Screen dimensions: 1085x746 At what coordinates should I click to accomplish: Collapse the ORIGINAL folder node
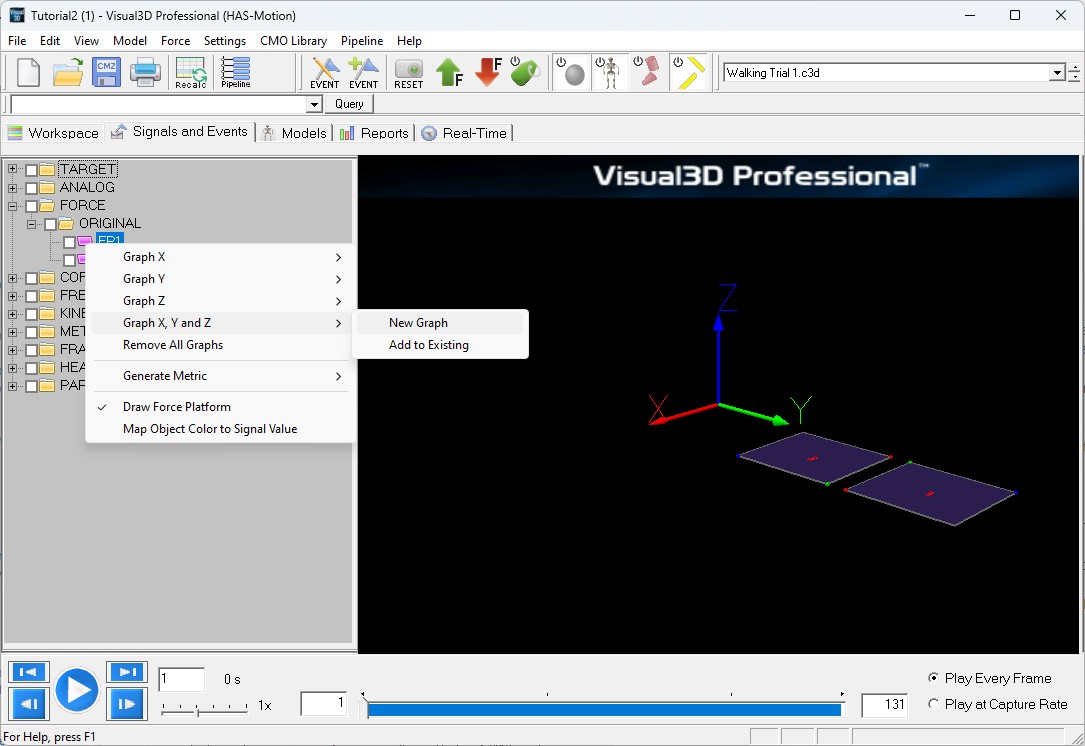(x=31, y=224)
